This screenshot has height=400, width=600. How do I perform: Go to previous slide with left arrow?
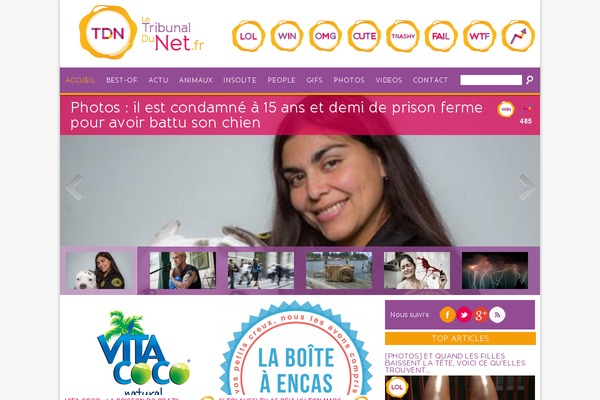pyautogui.click(x=74, y=187)
